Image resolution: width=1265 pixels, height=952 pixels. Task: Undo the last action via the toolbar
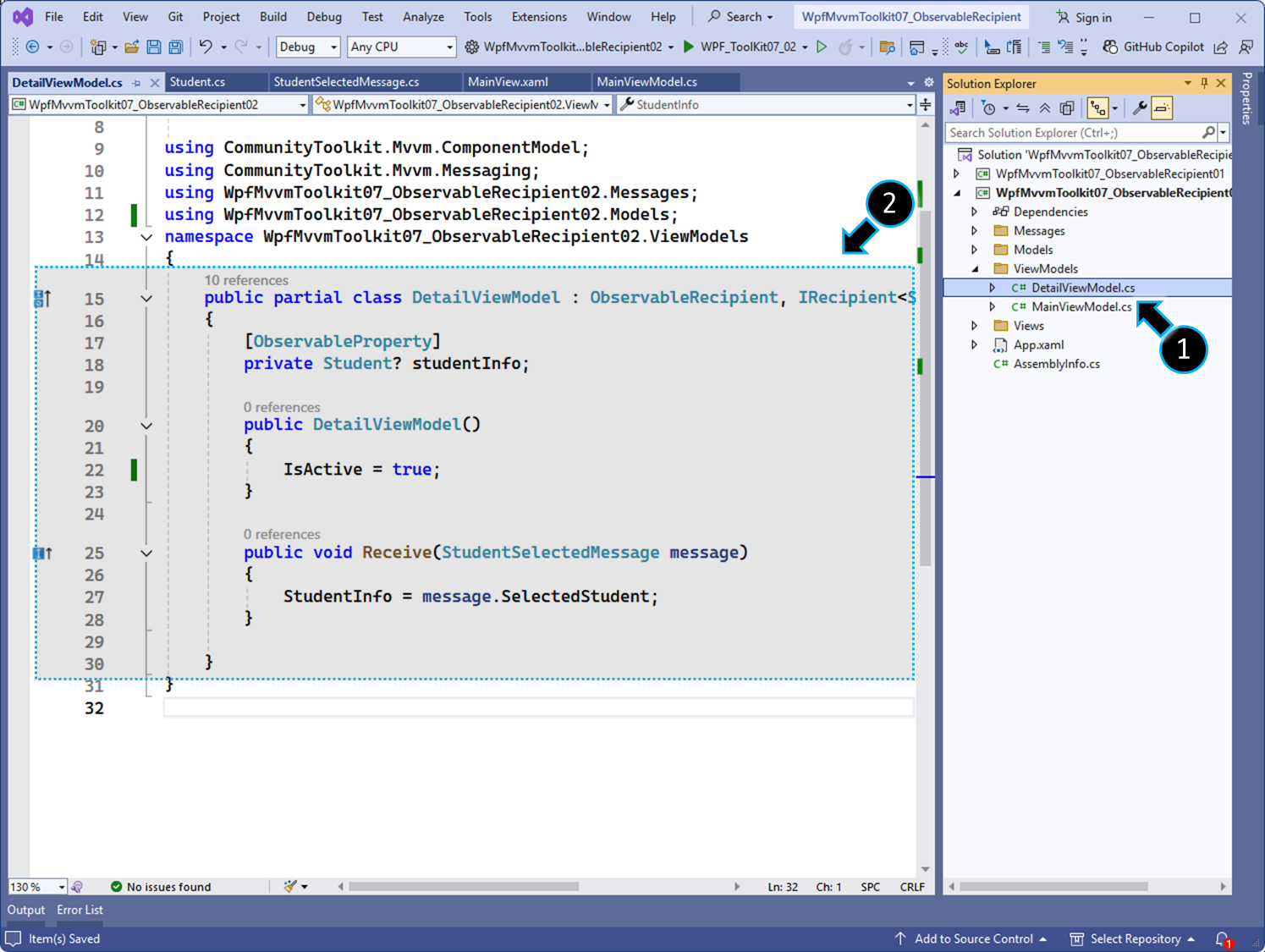[206, 47]
